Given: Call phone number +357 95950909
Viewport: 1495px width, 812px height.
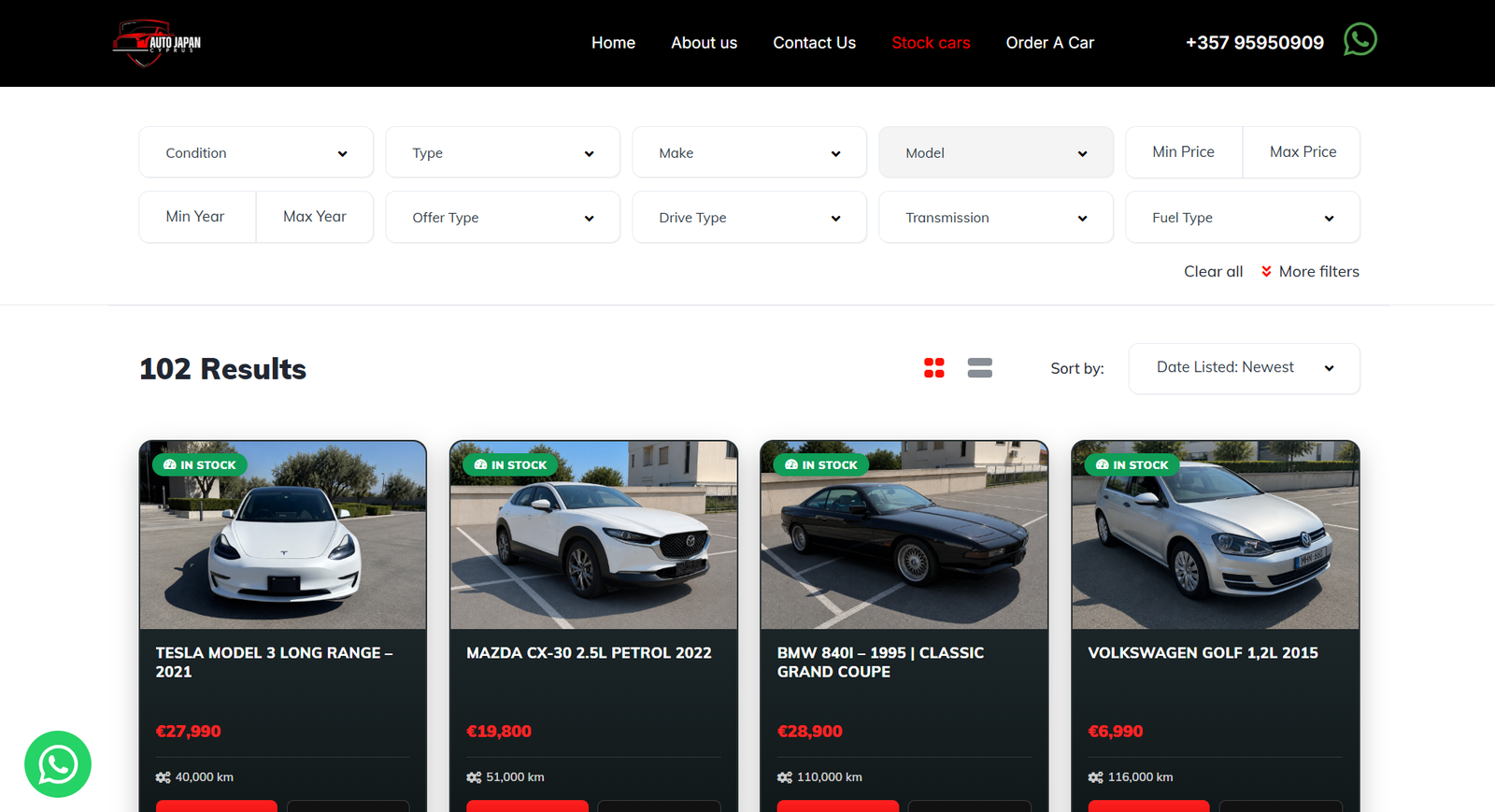Looking at the screenshot, I should click(1254, 43).
